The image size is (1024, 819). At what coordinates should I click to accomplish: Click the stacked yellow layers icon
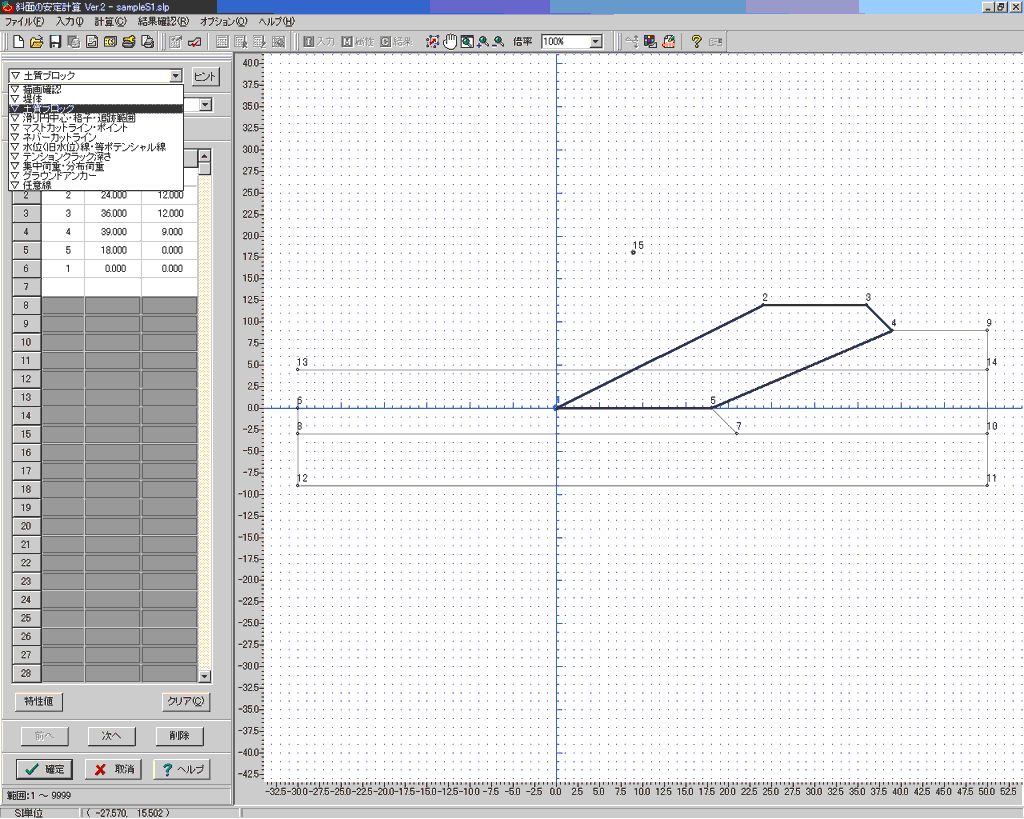129,42
